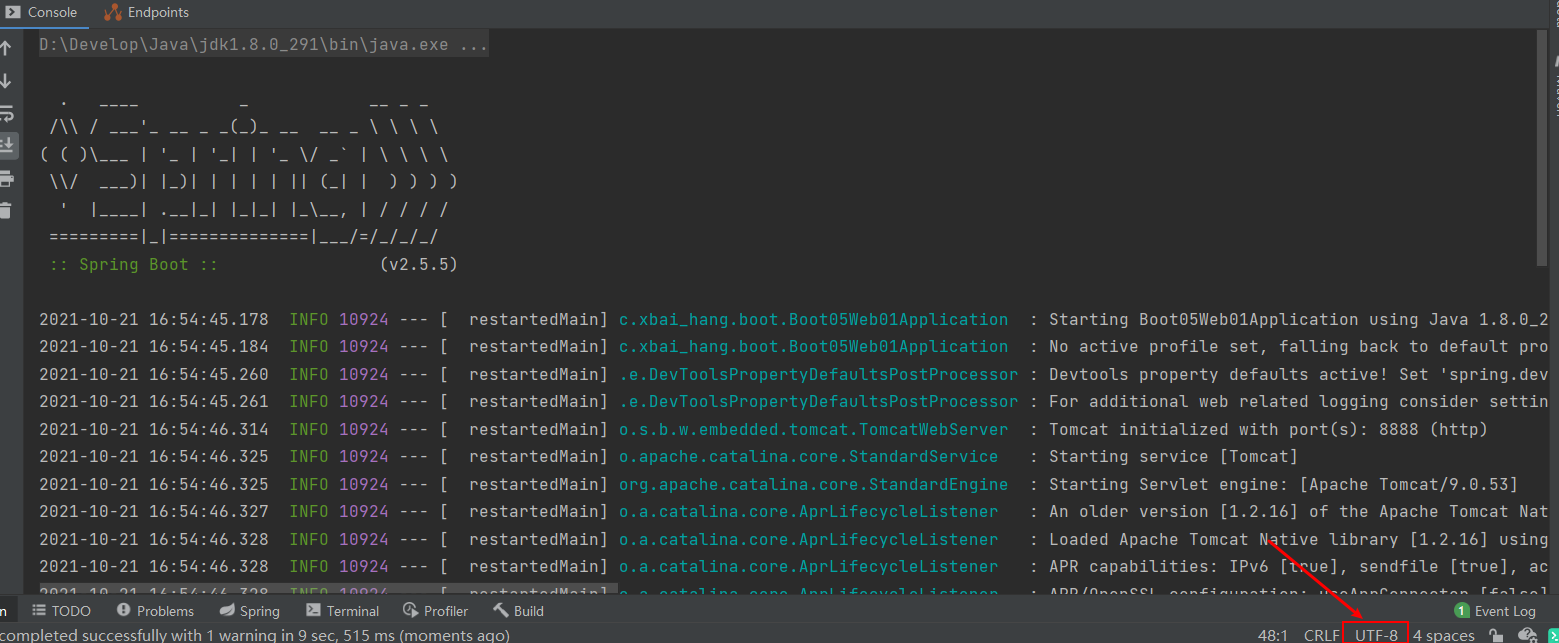This screenshot has width=1559, height=643.
Task: Click the o.apache.catalina.core.StandardService logger name
Action: click(x=808, y=457)
